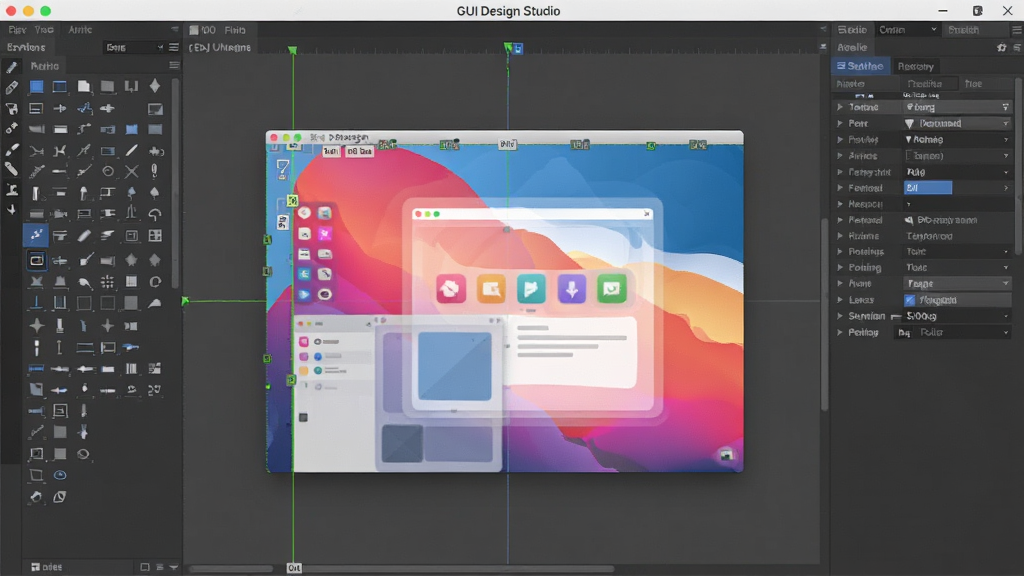Pick the solid blue rectangle shape in the palette
Screen dimensions: 1024x576
tap(36, 87)
